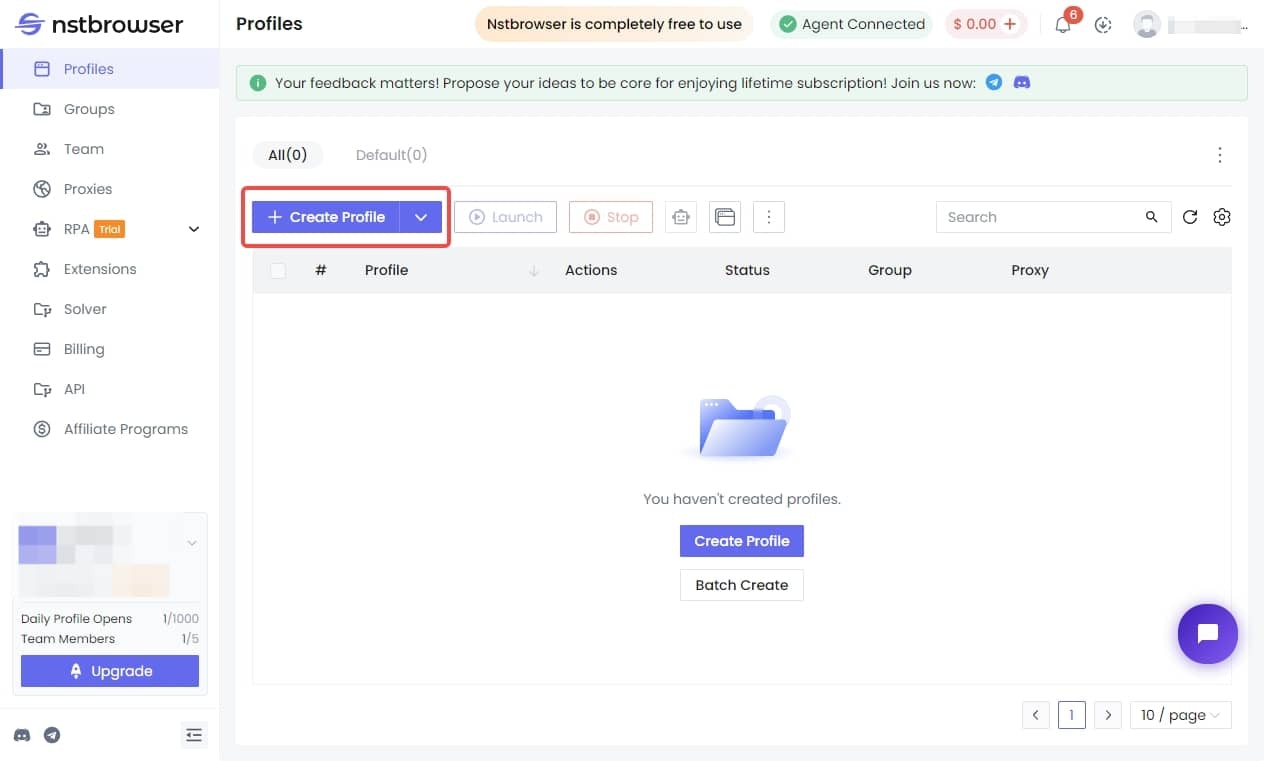
Task: Refresh the profile list
Action: 1190,217
